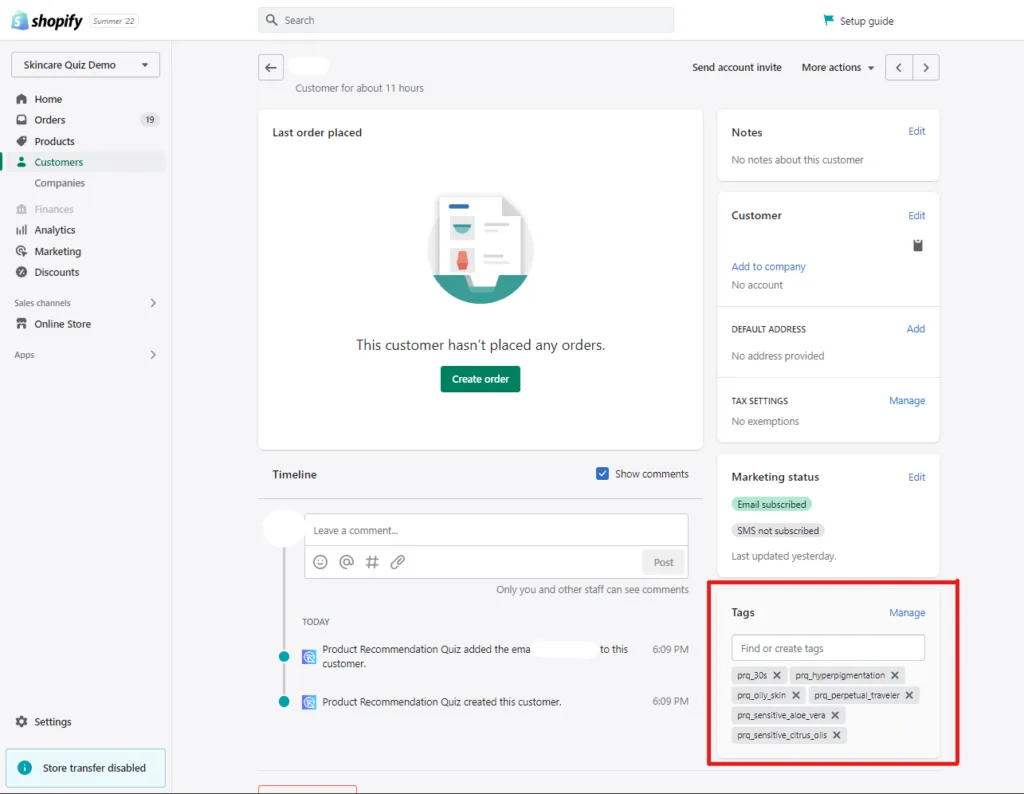Click the Products tag icon
This screenshot has width=1024, height=794.
[22, 141]
